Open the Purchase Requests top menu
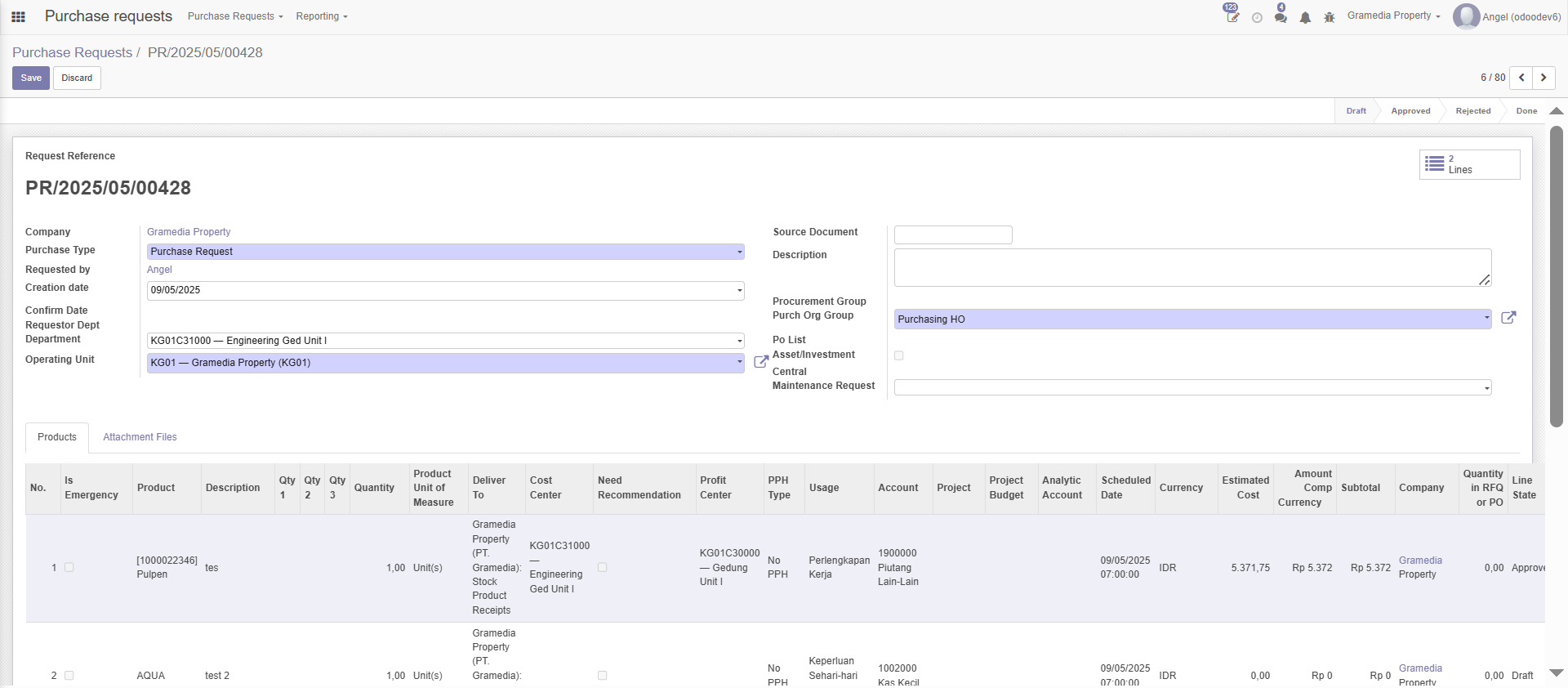This screenshot has height=688, width=1568. coord(235,16)
